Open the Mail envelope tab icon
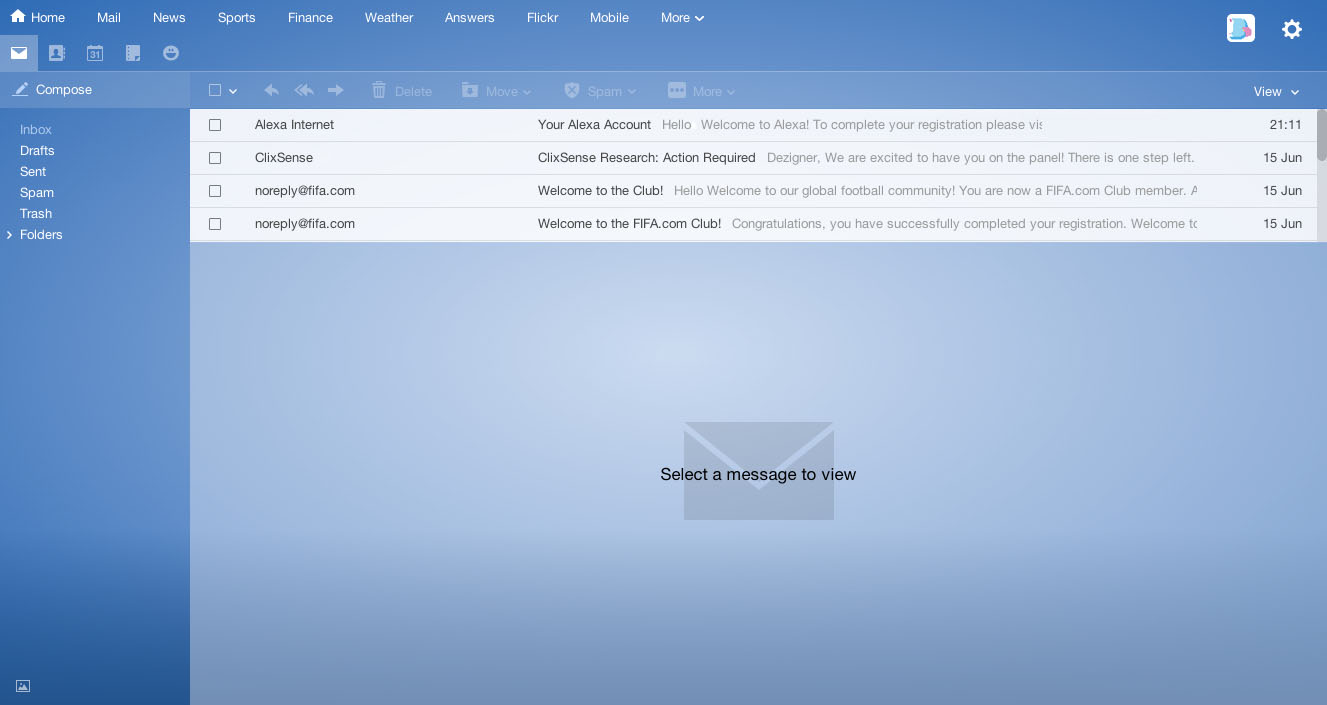The height and width of the screenshot is (705, 1327). point(19,53)
